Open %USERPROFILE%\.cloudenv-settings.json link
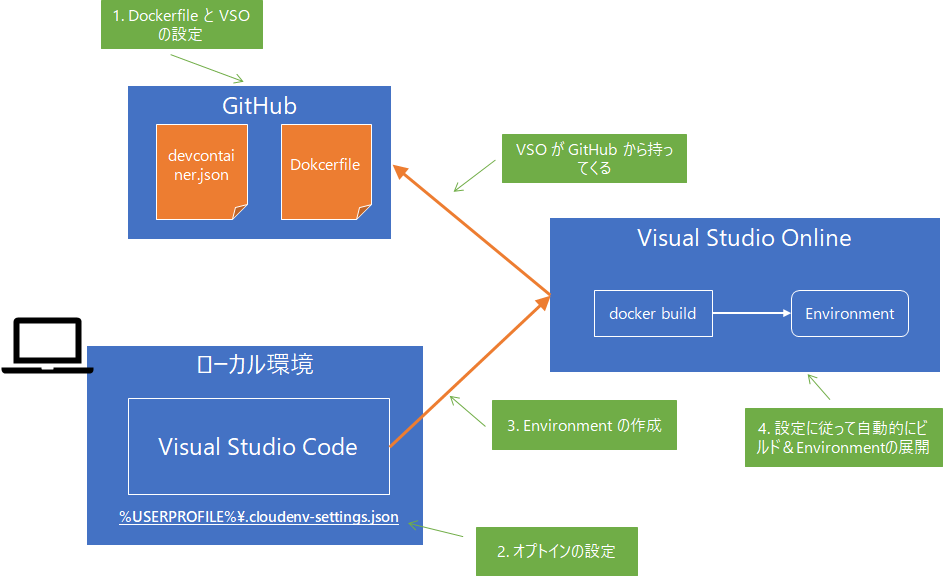943x576 pixels. pos(256,517)
